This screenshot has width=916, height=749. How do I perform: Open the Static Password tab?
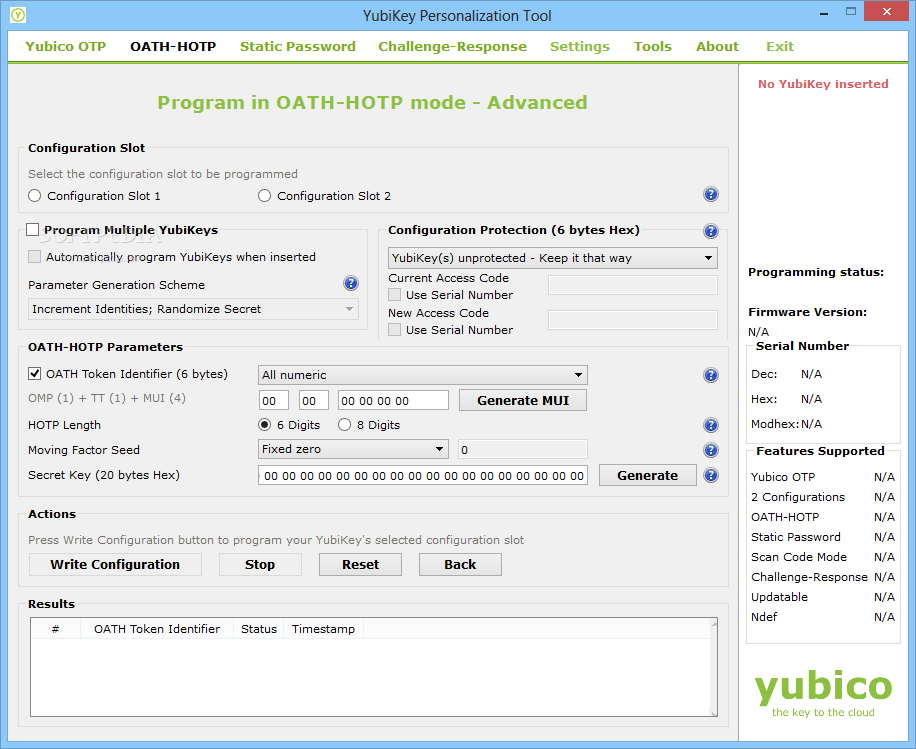tap(297, 46)
